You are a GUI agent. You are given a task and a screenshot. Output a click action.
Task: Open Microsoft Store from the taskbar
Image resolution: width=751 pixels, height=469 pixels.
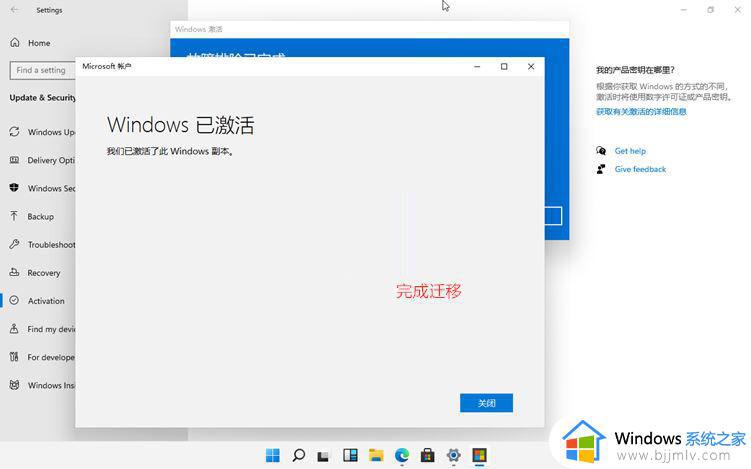428,455
